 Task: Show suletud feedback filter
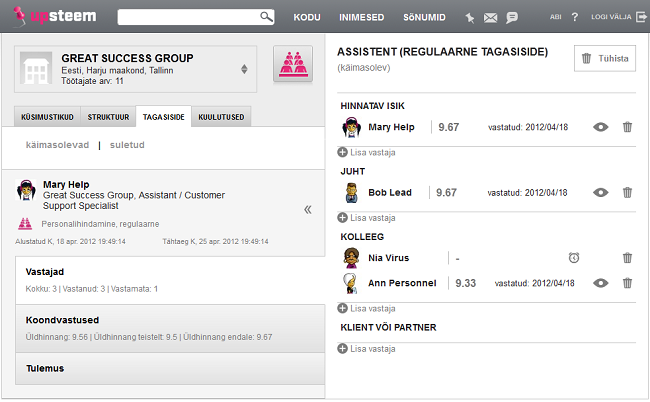tap(127, 145)
